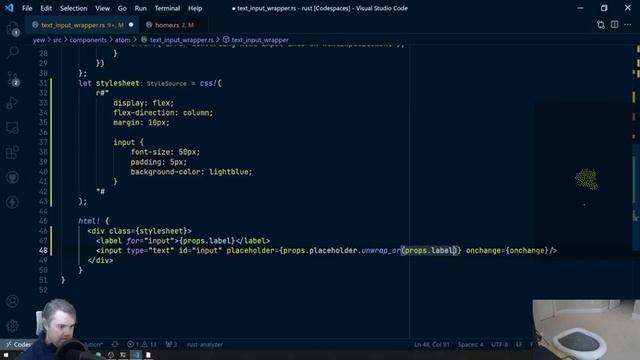The height and width of the screenshot is (360, 640).
Task: Open the Explorer view in the activity bar
Action: coord(13,29)
